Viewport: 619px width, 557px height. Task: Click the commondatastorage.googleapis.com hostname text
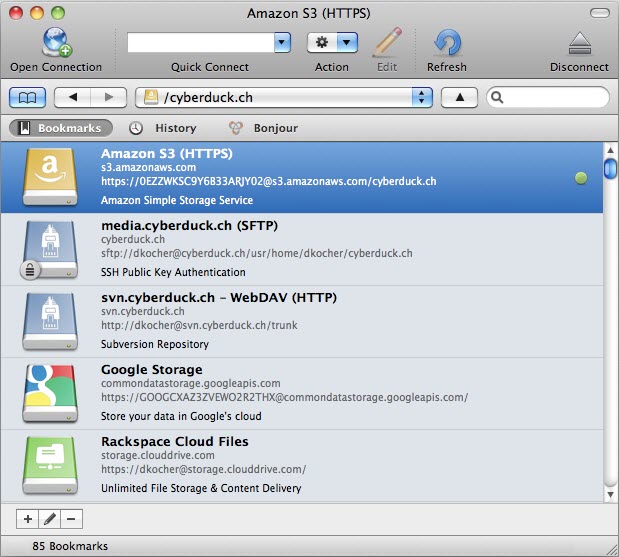click(191, 383)
